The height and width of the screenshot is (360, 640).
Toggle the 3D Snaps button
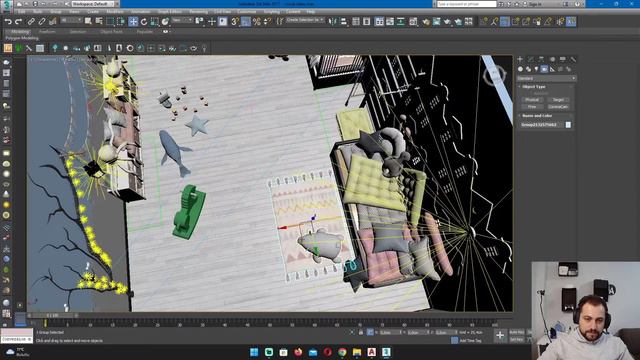pyautogui.click(x=235, y=22)
